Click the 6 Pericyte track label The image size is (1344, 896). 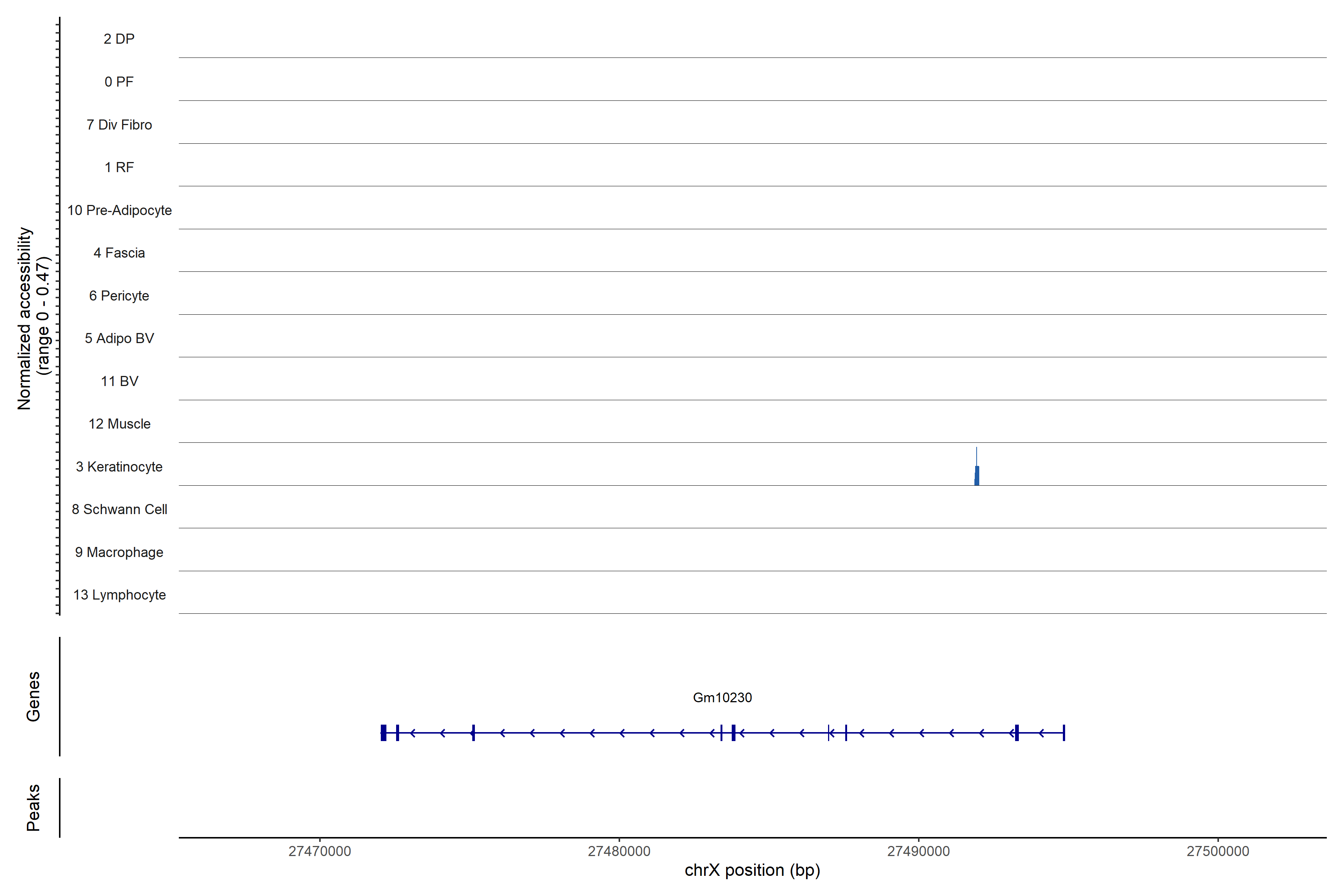[x=119, y=295]
